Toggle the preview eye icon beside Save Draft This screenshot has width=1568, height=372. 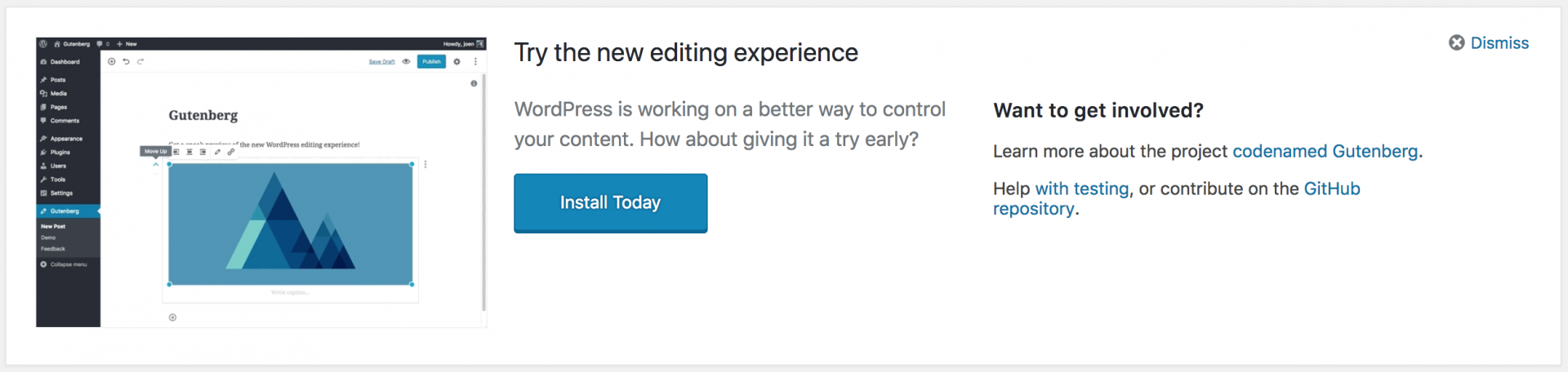pyautogui.click(x=406, y=62)
